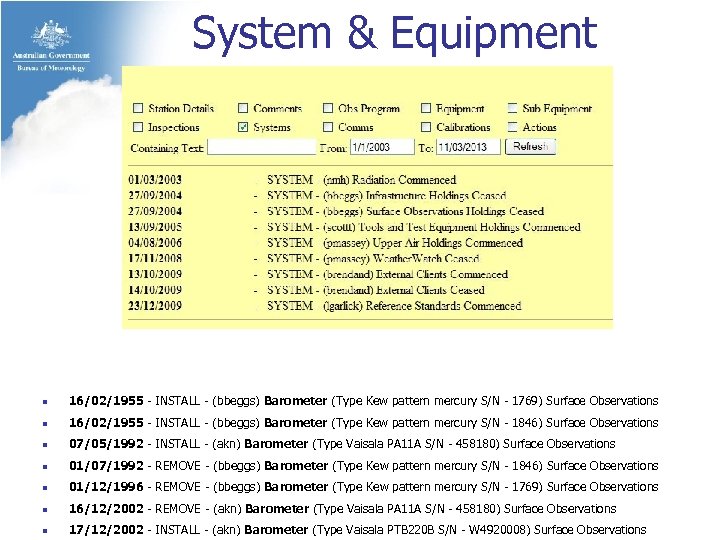720x540 pixels.
Task: Focus the To date field
Action: point(468,147)
